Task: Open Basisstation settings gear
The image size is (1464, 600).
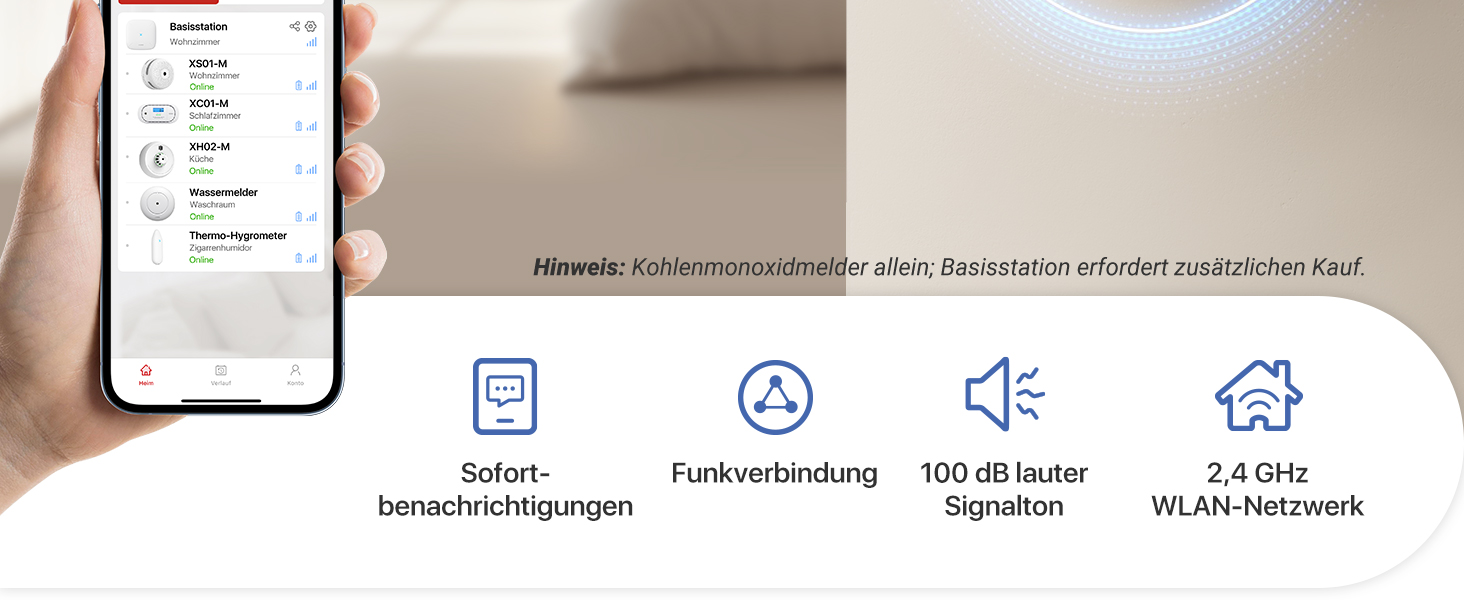Action: [310, 26]
